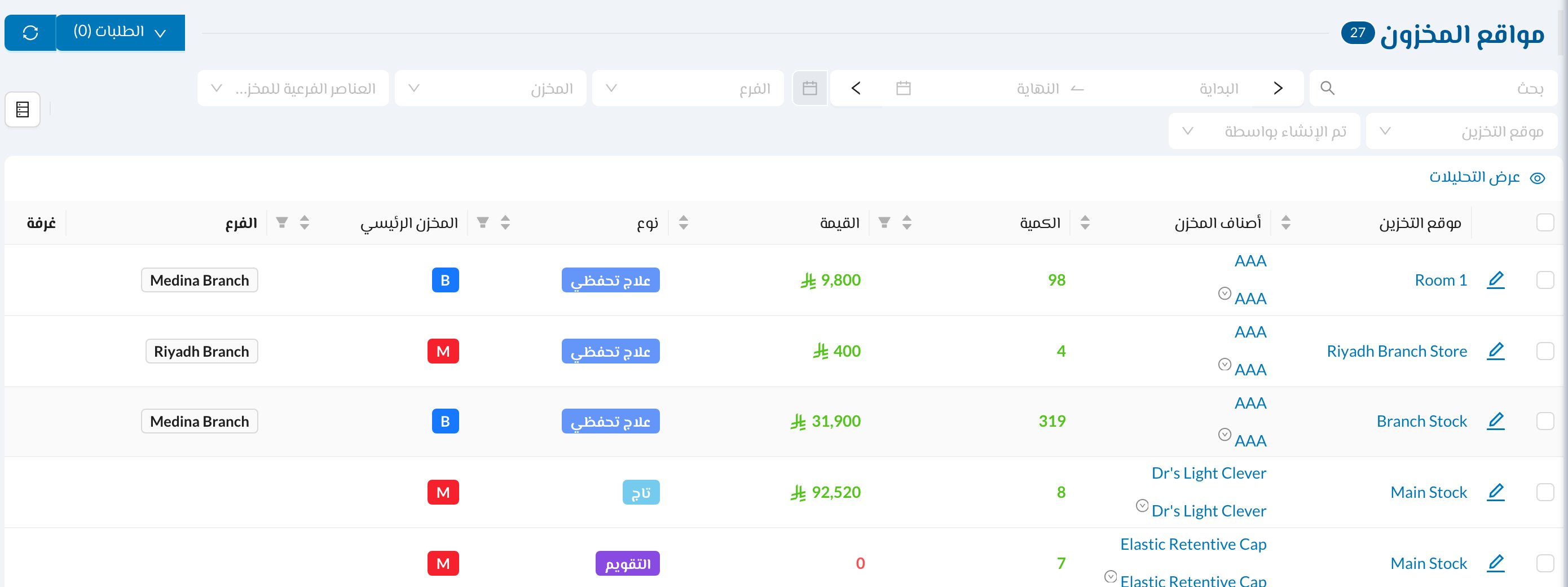
Task: Edit the Branch Stock row pencil icon
Action: pyautogui.click(x=1496, y=422)
